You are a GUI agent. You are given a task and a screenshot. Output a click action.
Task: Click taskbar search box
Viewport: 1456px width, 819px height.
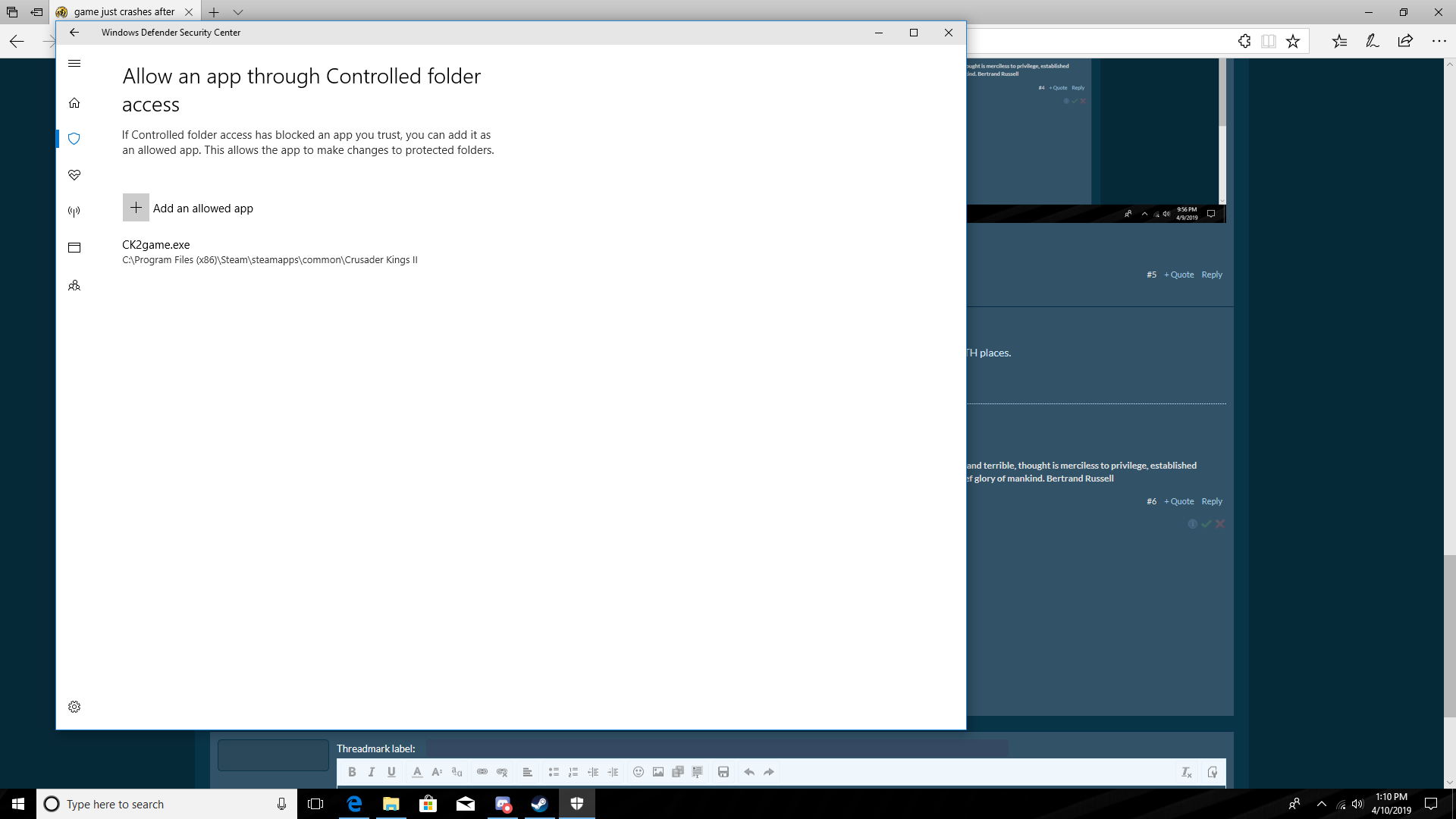(167, 804)
